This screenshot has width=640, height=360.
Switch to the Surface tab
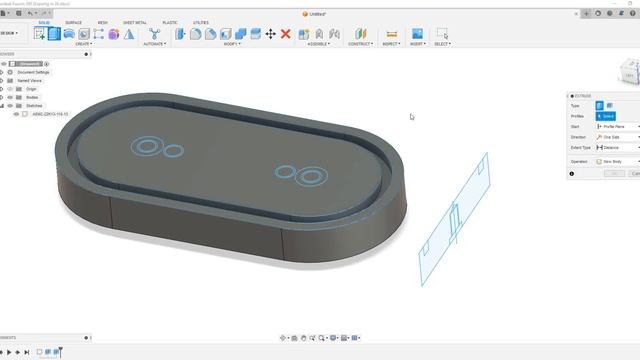73,22
